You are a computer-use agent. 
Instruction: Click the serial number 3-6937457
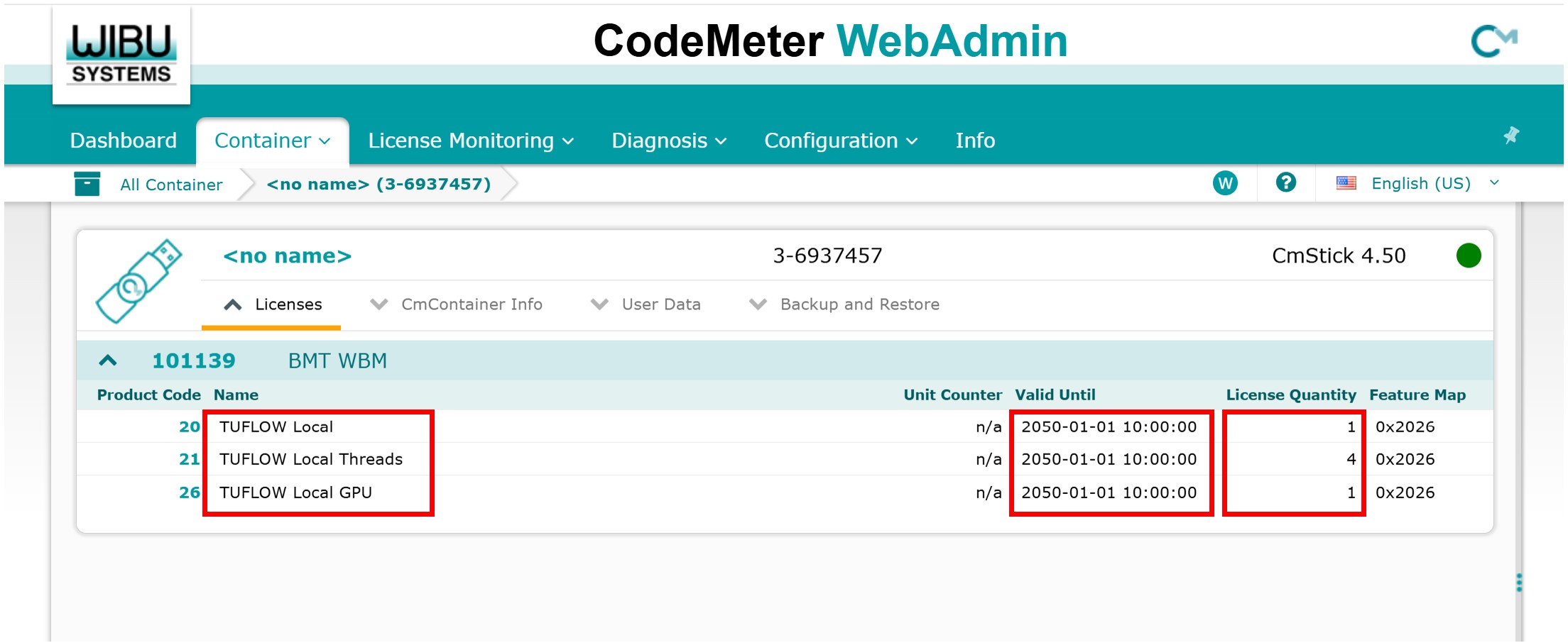click(827, 255)
